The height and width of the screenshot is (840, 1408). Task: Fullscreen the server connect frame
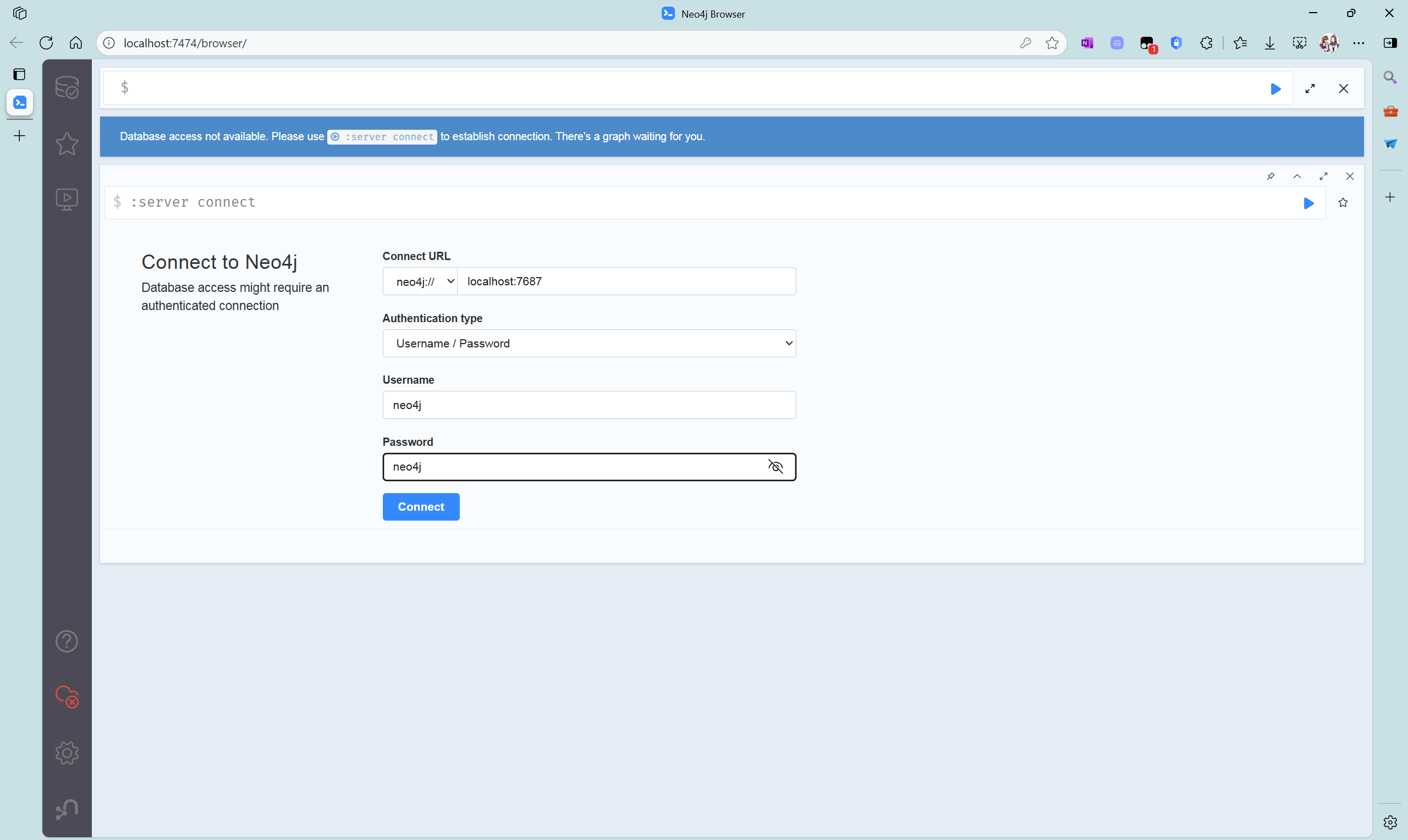coord(1324,176)
